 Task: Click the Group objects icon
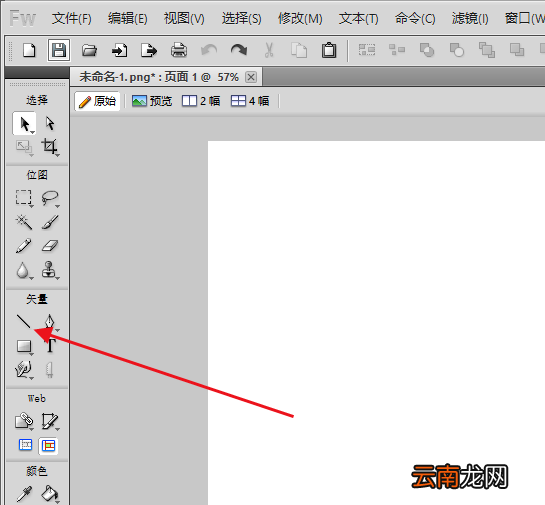[367, 50]
